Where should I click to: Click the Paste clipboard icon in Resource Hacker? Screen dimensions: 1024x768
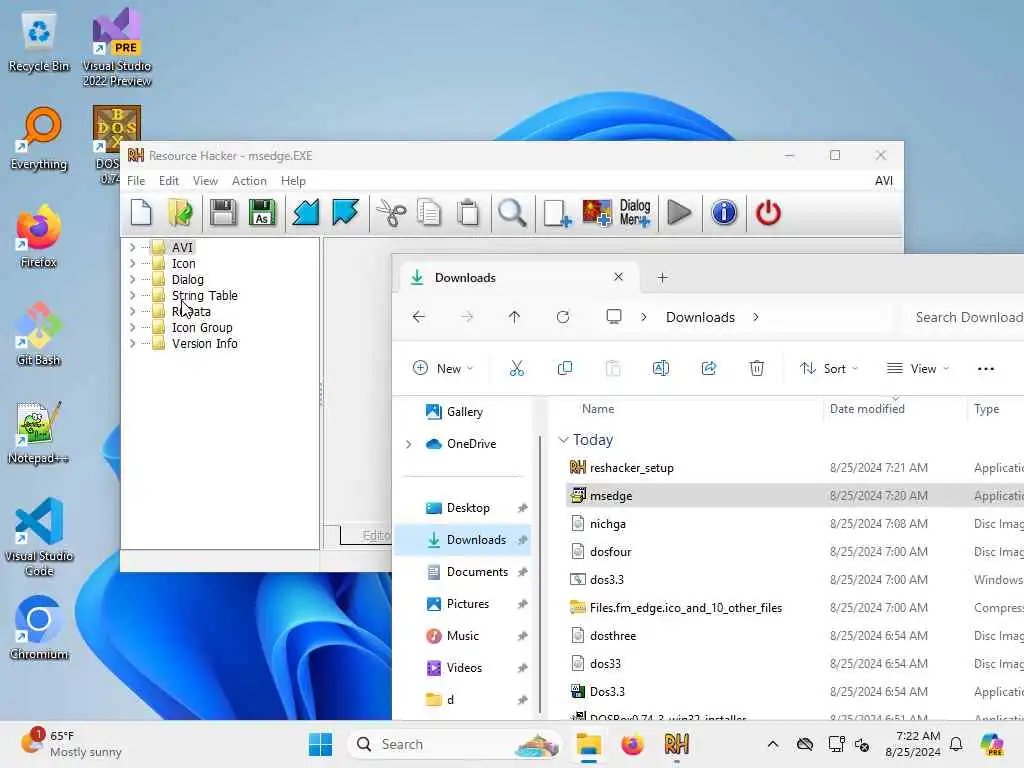pyautogui.click(x=468, y=213)
